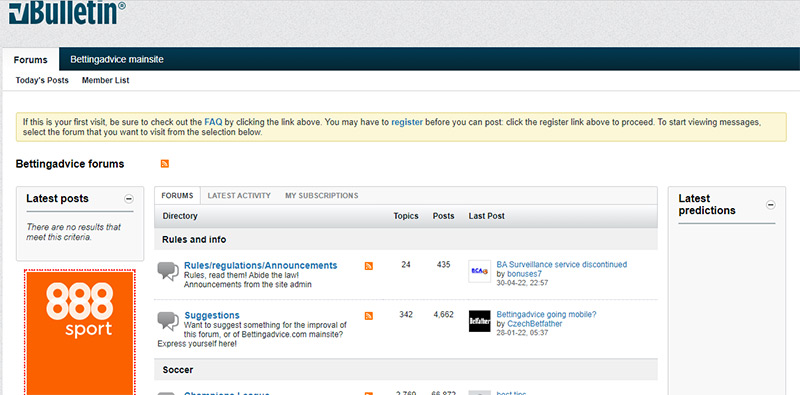The height and width of the screenshot is (395, 800).
Task: Click the vBulletin logo
Action: pyautogui.click(x=67, y=12)
